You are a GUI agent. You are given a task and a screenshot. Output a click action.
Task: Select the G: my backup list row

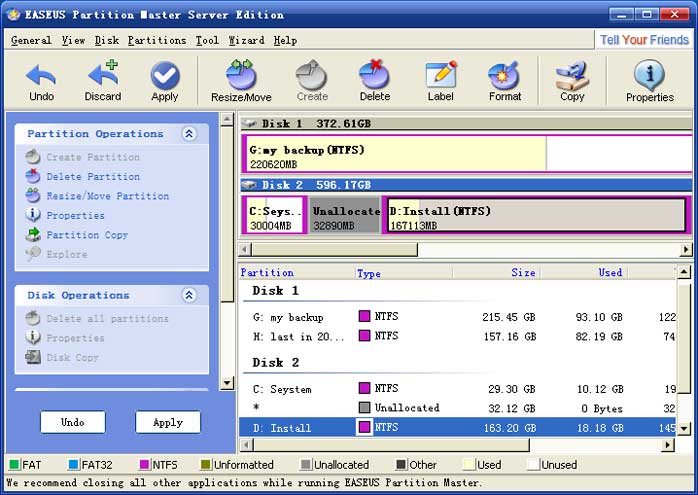tap(459, 317)
